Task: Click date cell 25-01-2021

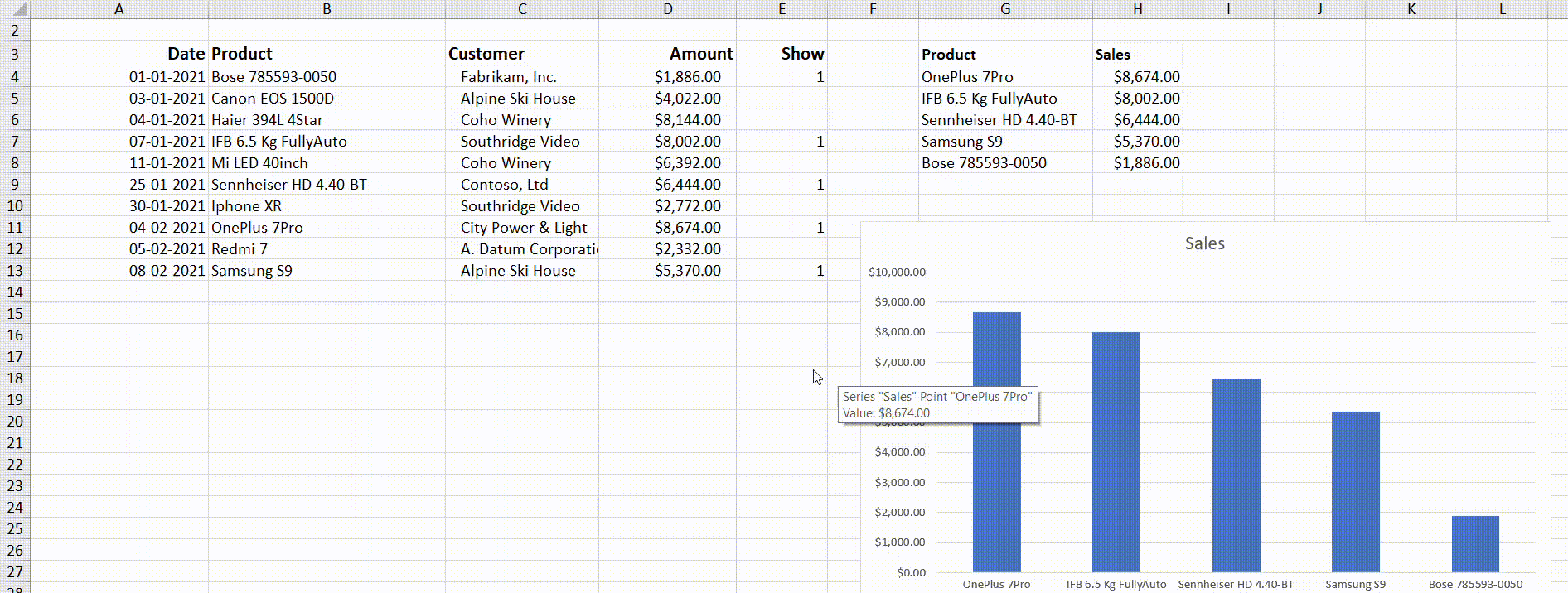Action: coord(119,185)
